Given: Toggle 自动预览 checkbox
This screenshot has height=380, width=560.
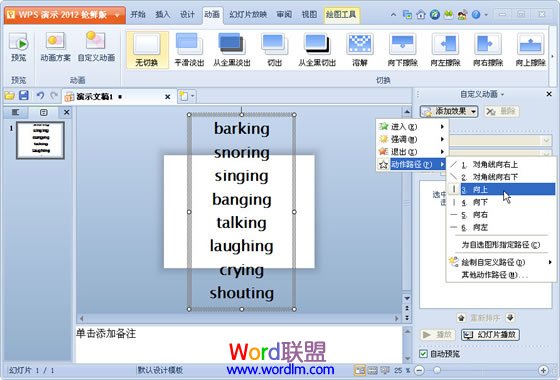Looking at the screenshot, I should point(423,354).
